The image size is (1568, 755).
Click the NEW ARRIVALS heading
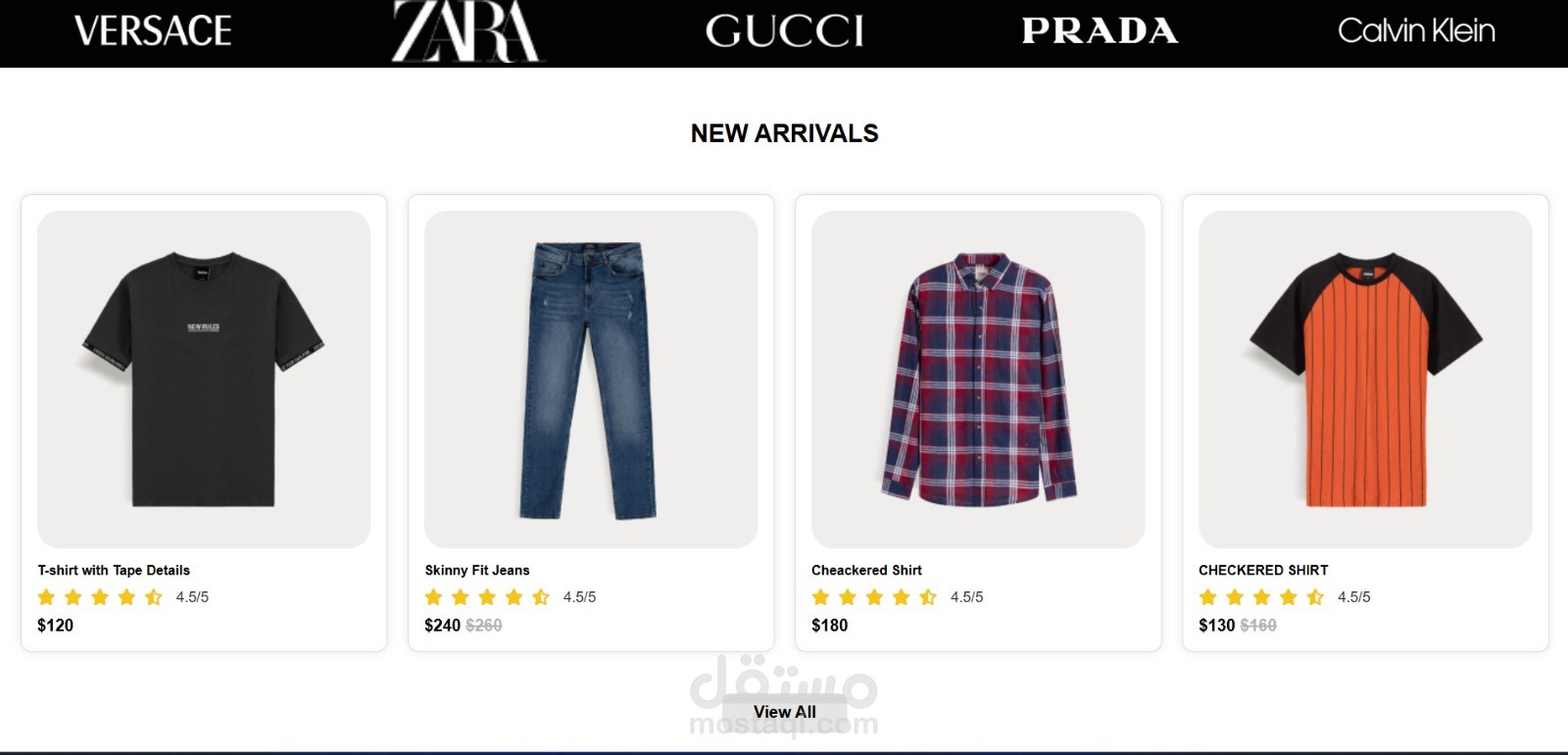click(x=784, y=133)
